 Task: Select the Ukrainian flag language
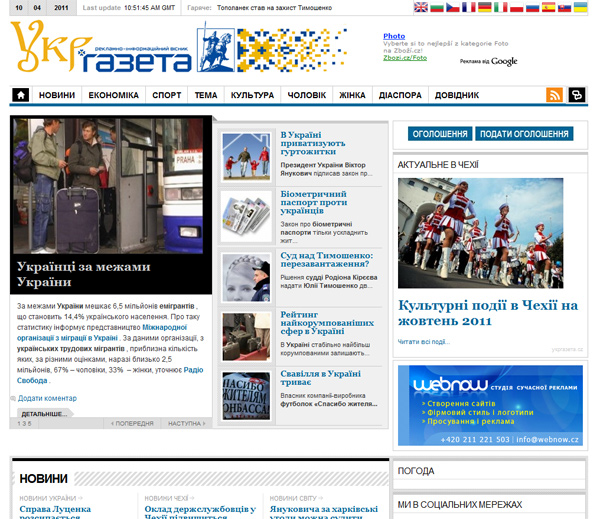pos(580,7)
